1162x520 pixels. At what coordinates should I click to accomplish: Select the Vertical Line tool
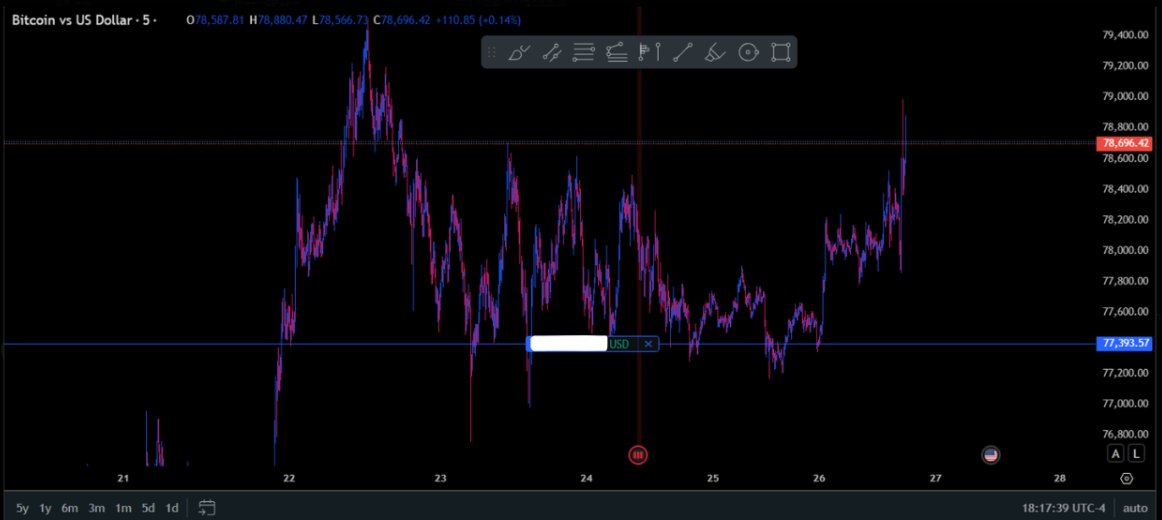(657, 53)
